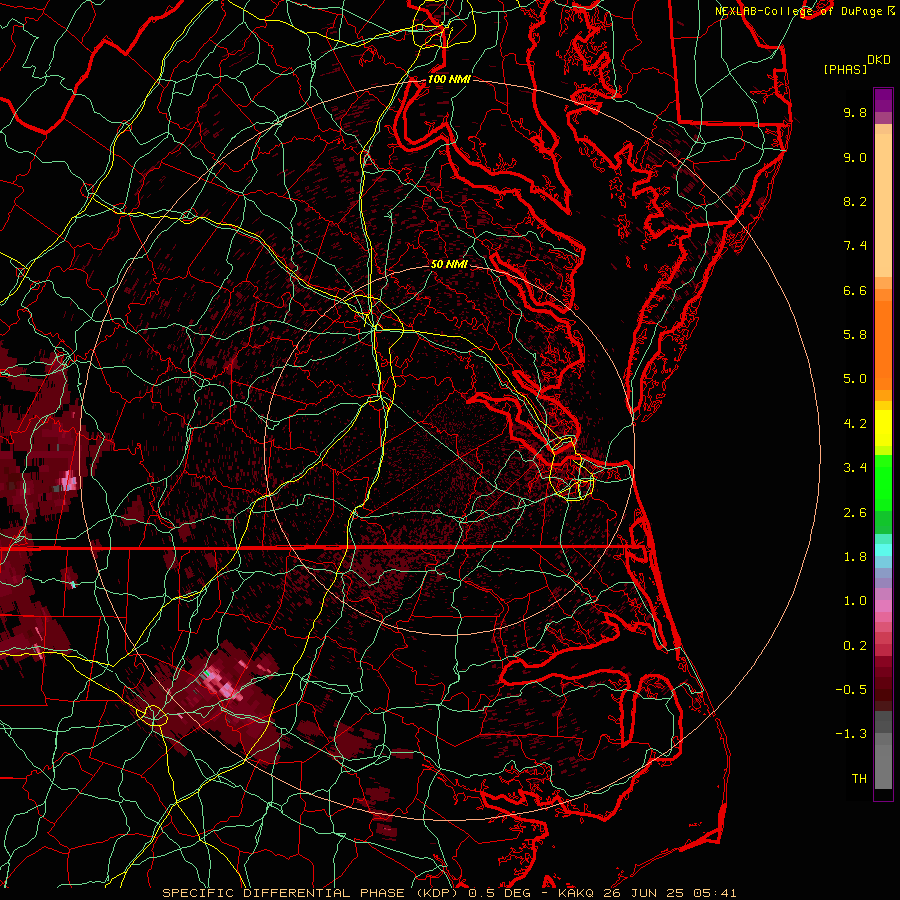Click the dark orange color bar segment
This screenshot has width=900, height=900.
click(x=883, y=344)
